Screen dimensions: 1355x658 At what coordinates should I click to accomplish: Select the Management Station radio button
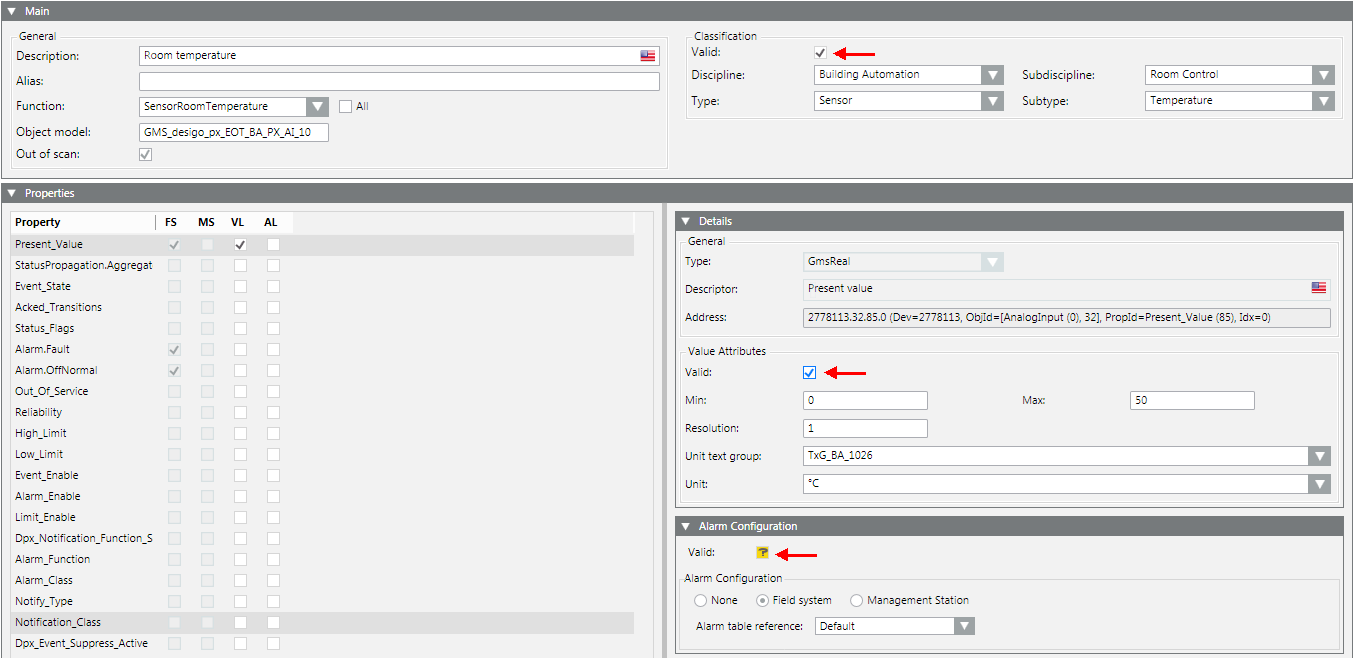pyautogui.click(x=857, y=600)
